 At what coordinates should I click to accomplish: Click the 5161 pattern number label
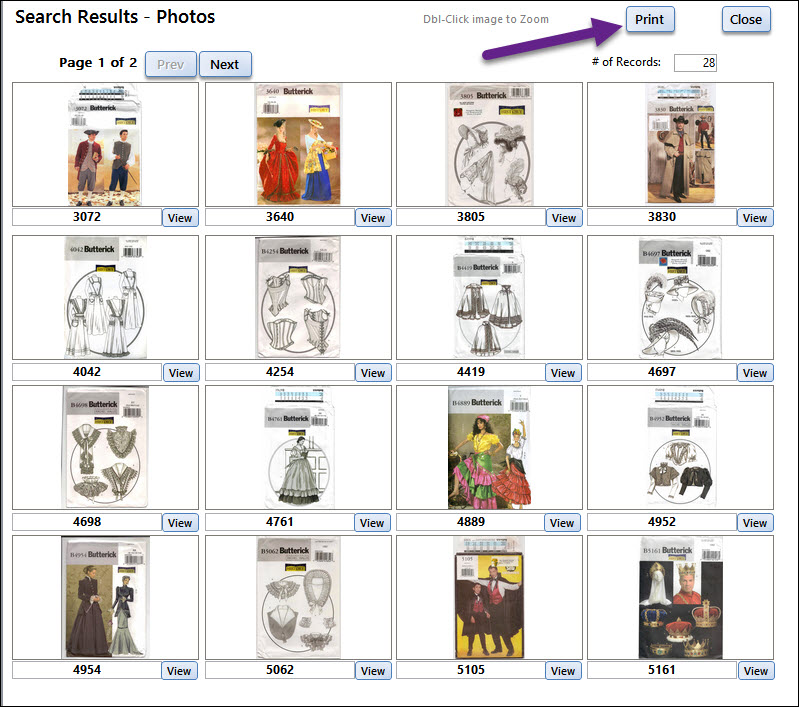pyautogui.click(x=662, y=669)
